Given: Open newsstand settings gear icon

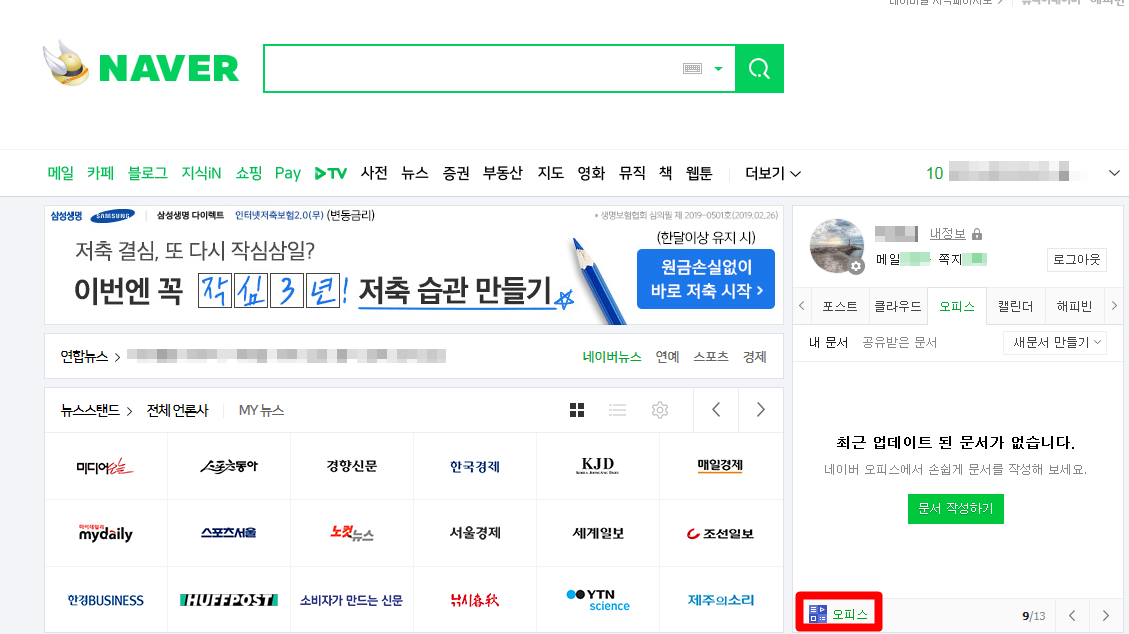Looking at the screenshot, I should tap(660, 410).
